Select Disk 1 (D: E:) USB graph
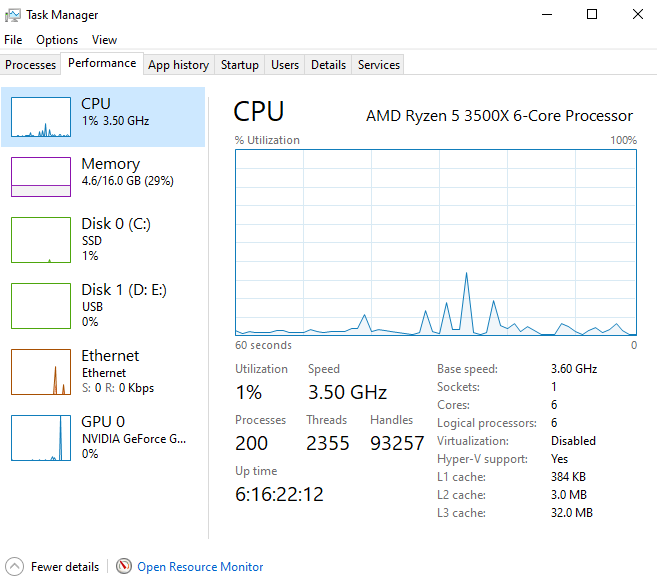Viewport: 657px width, 588px height. [41, 306]
